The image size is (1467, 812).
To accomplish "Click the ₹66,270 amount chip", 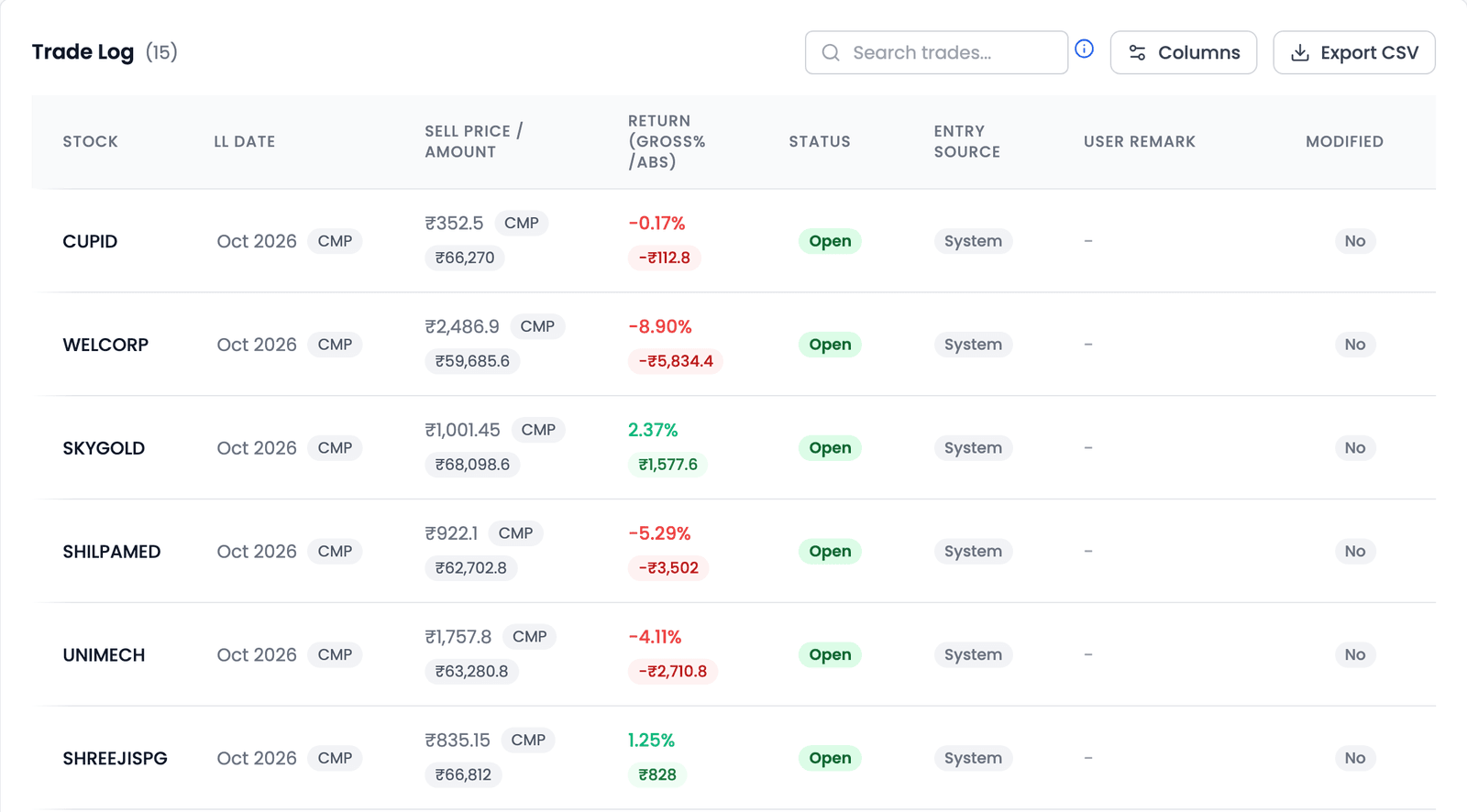I will [x=465, y=258].
